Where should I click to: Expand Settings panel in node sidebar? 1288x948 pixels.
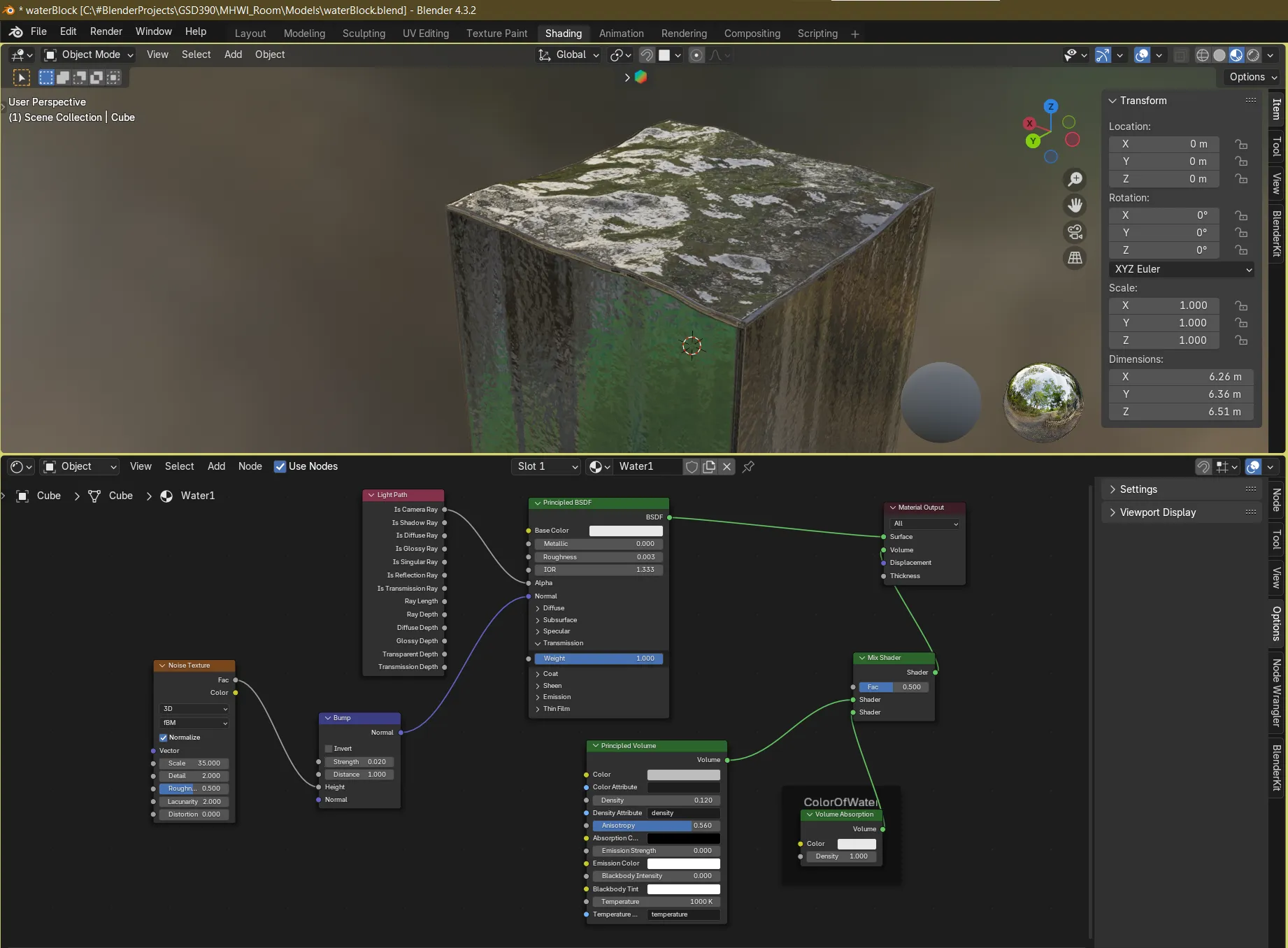tap(1112, 489)
